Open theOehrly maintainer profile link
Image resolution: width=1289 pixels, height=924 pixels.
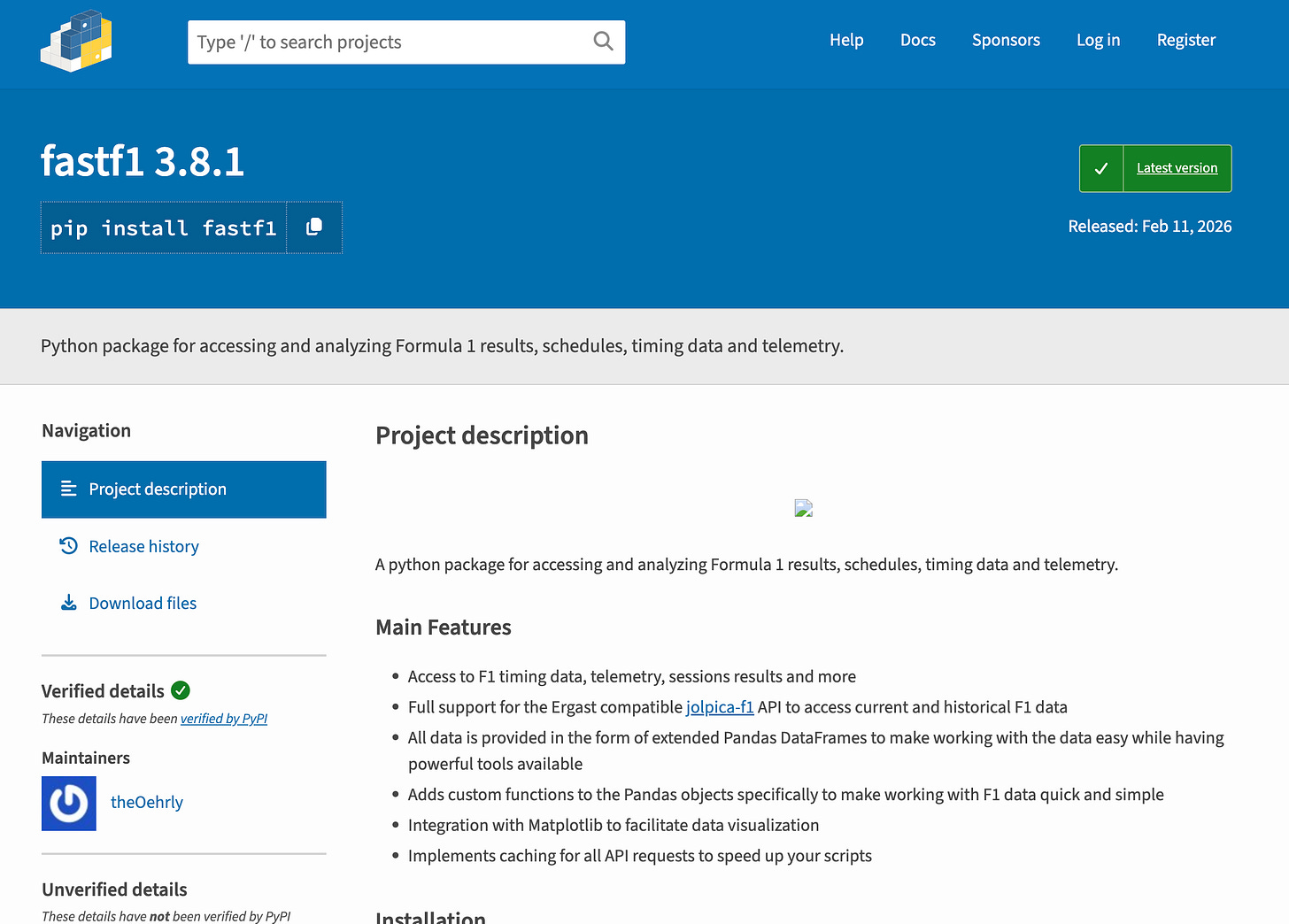click(x=147, y=802)
